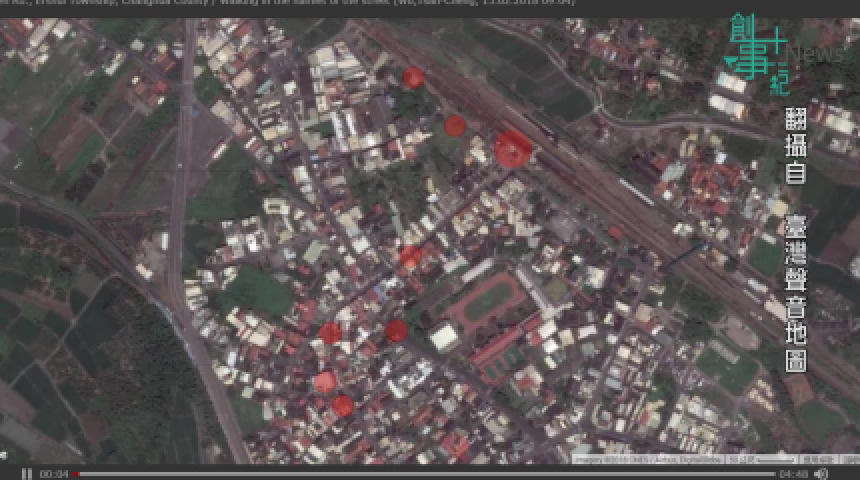Click the red playhead at the progress bar start
Screen dimensions: 860x480
tap(74, 474)
